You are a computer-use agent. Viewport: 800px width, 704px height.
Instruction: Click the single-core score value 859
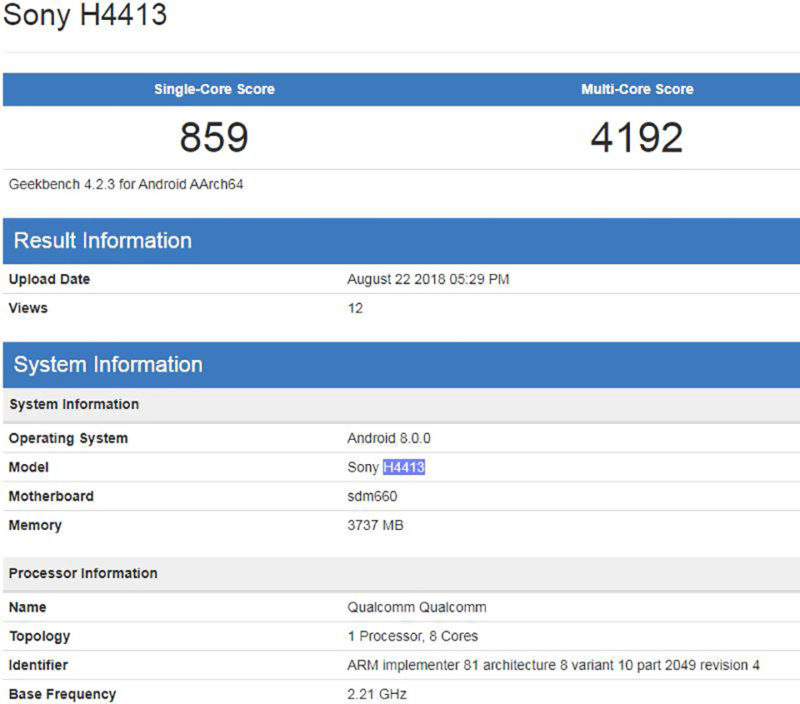point(213,137)
